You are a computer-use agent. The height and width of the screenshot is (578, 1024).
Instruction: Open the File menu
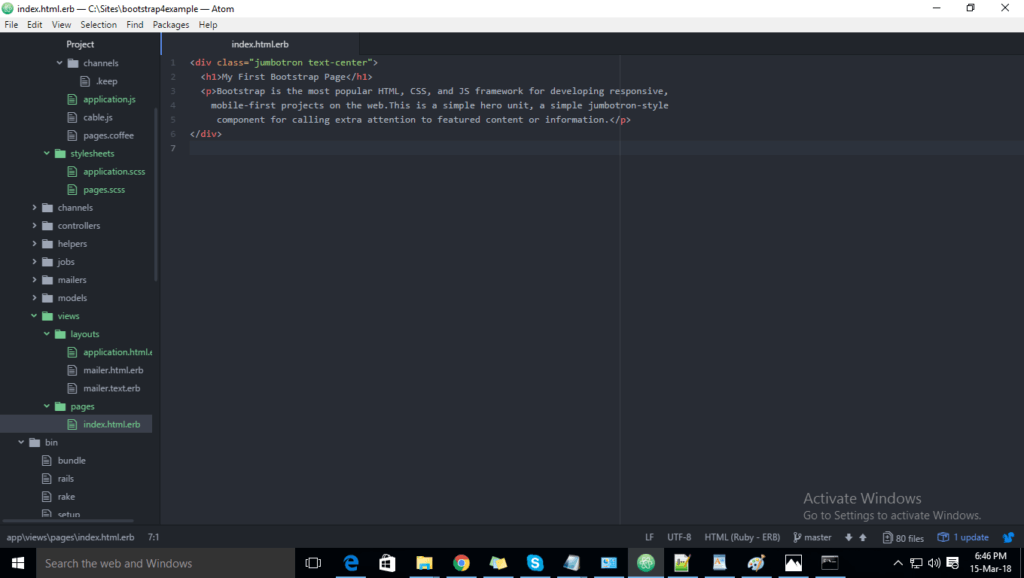click(x=11, y=25)
